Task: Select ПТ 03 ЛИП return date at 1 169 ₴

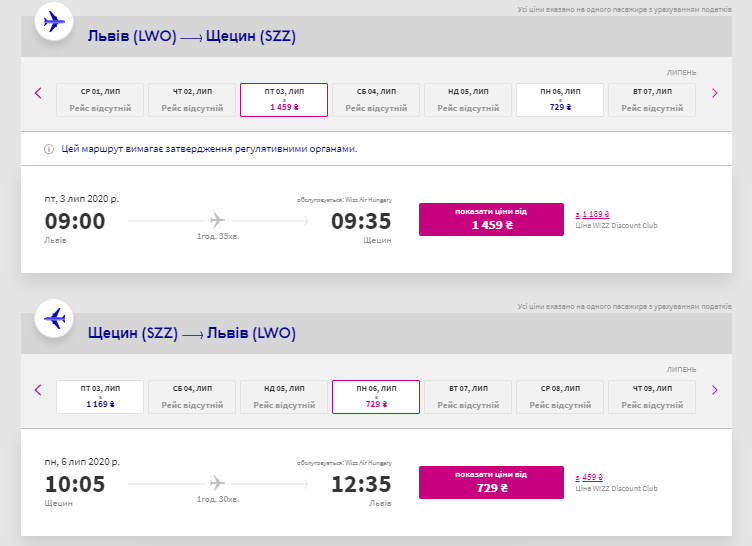Action: [x=100, y=397]
